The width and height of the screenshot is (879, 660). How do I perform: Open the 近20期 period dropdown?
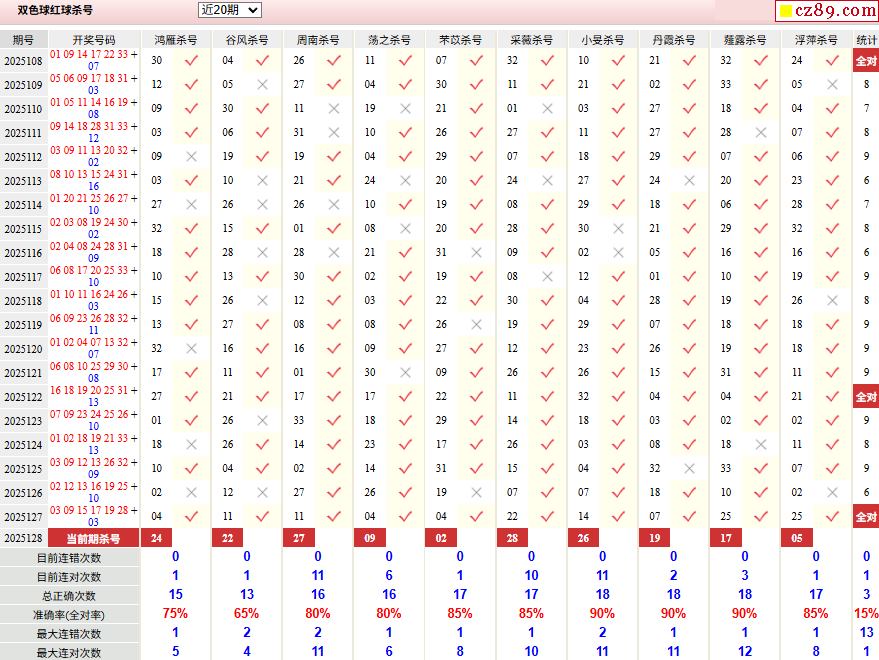click(229, 10)
